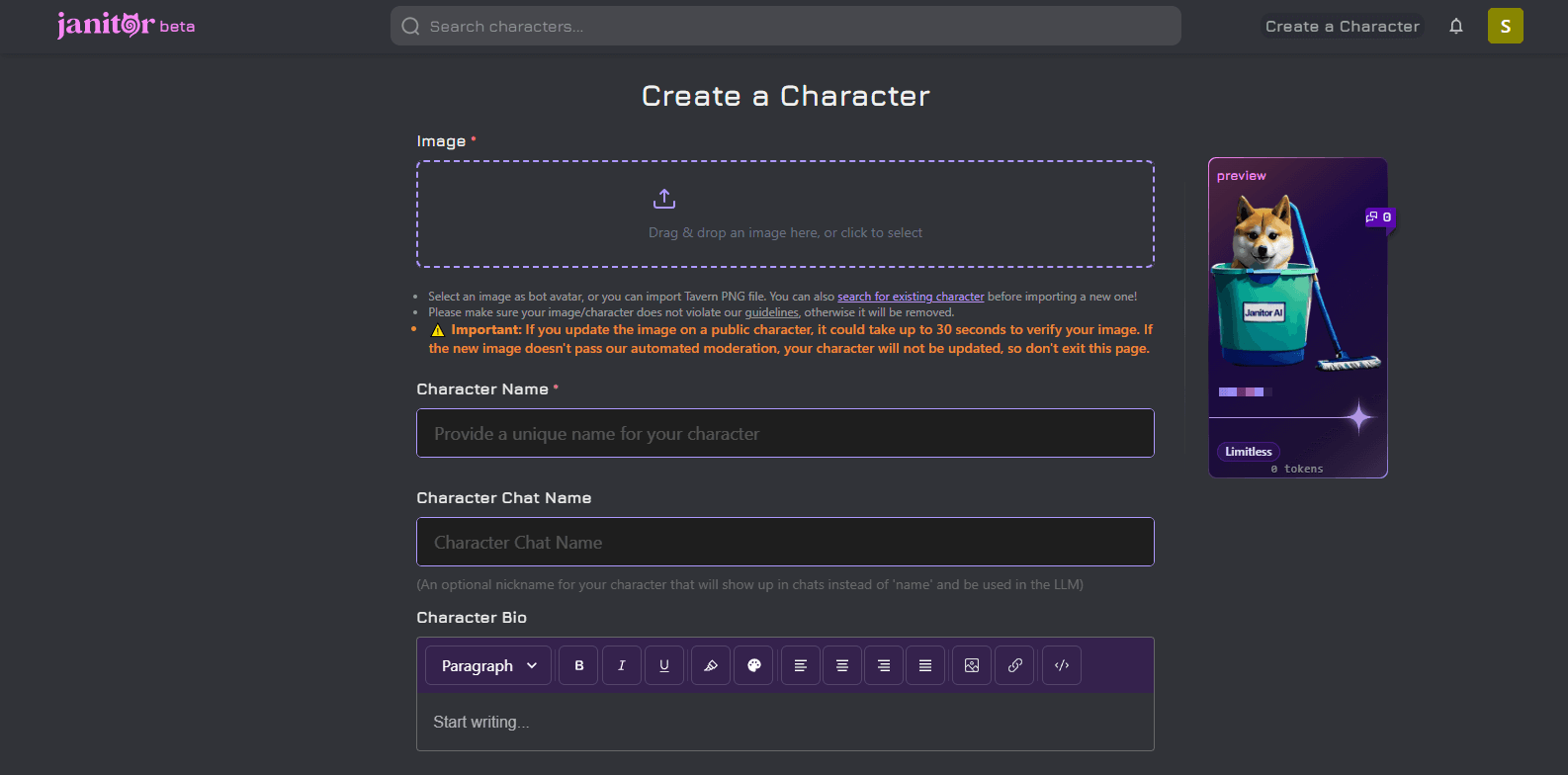
Task: Click the image drag and drop area
Action: tap(785, 214)
